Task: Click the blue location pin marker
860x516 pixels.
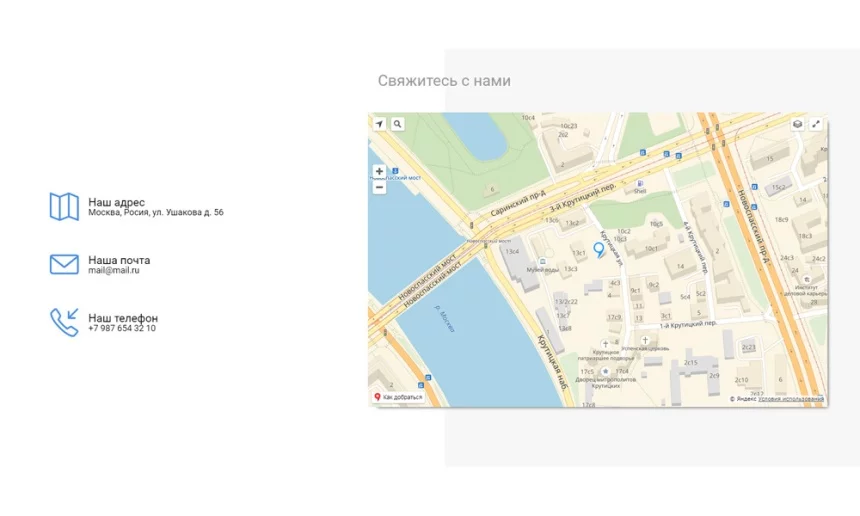Action: (x=599, y=249)
